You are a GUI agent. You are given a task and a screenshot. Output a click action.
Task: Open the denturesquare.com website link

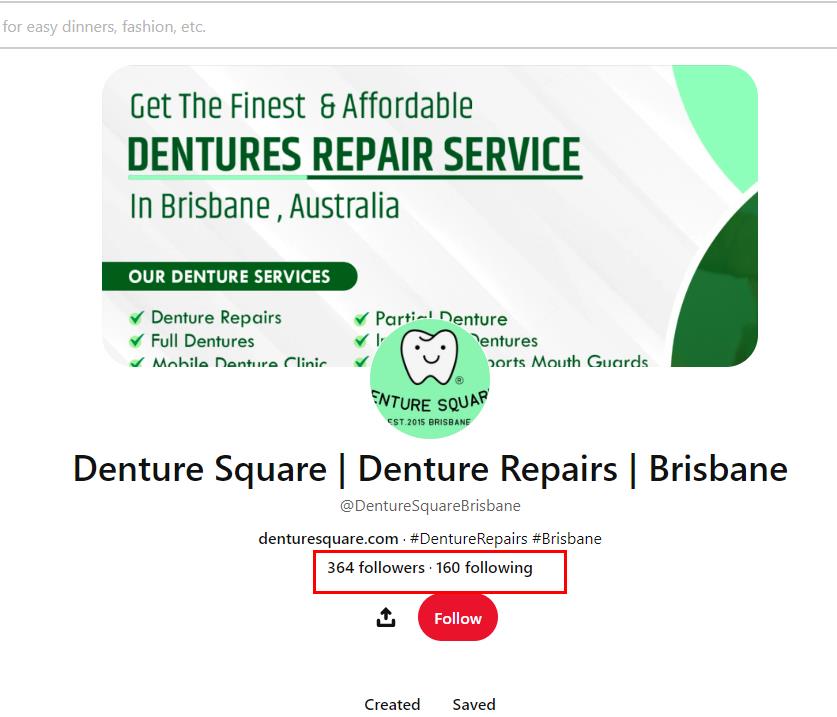[328, 539]
